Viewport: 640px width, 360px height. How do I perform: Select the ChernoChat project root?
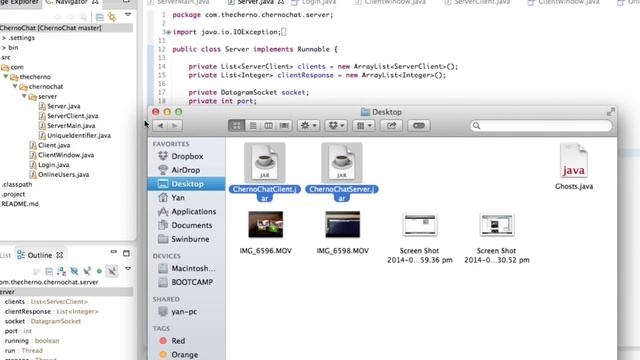51,28
